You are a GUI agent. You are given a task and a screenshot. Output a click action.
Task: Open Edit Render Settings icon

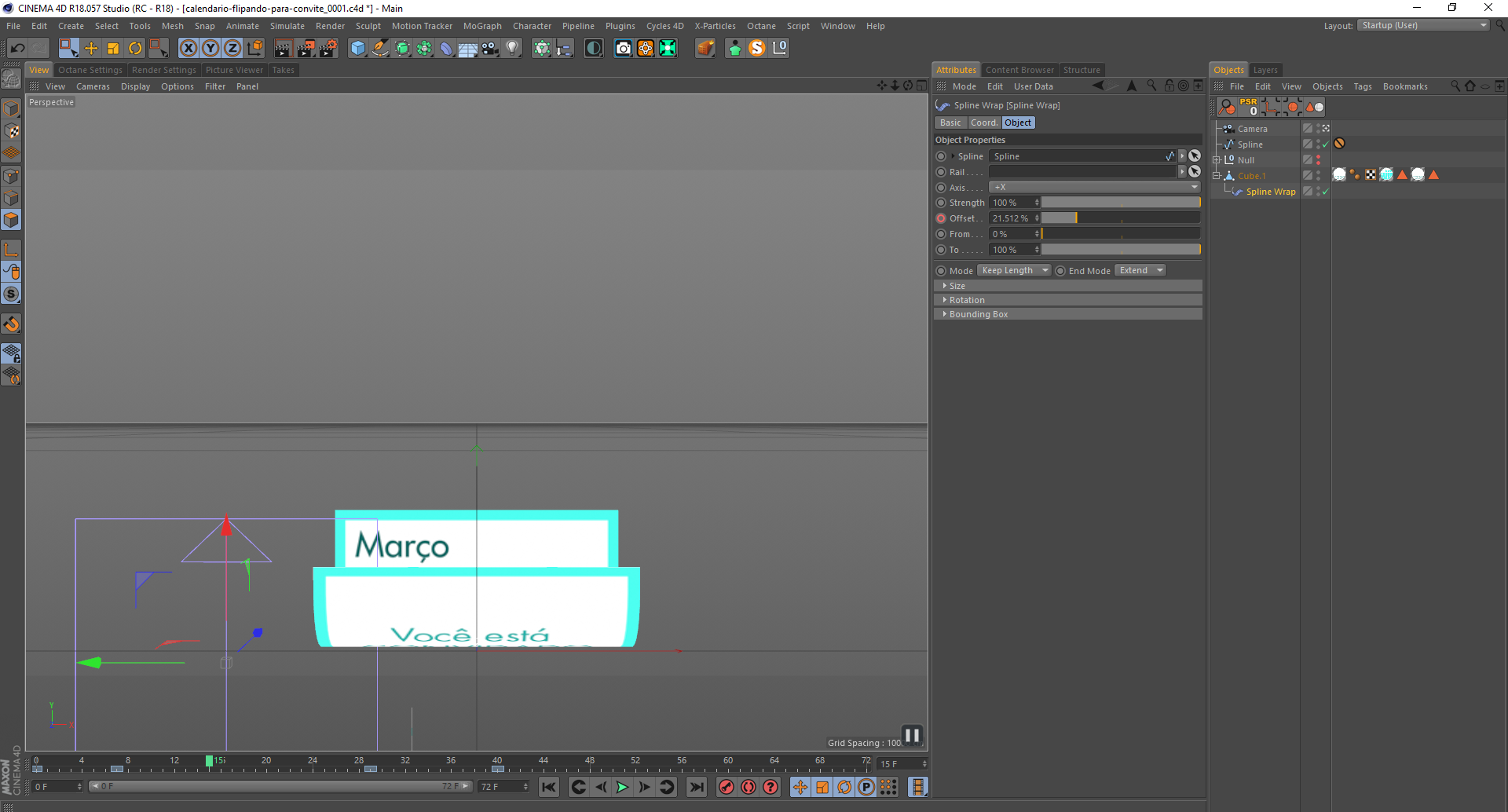(328, 49)
